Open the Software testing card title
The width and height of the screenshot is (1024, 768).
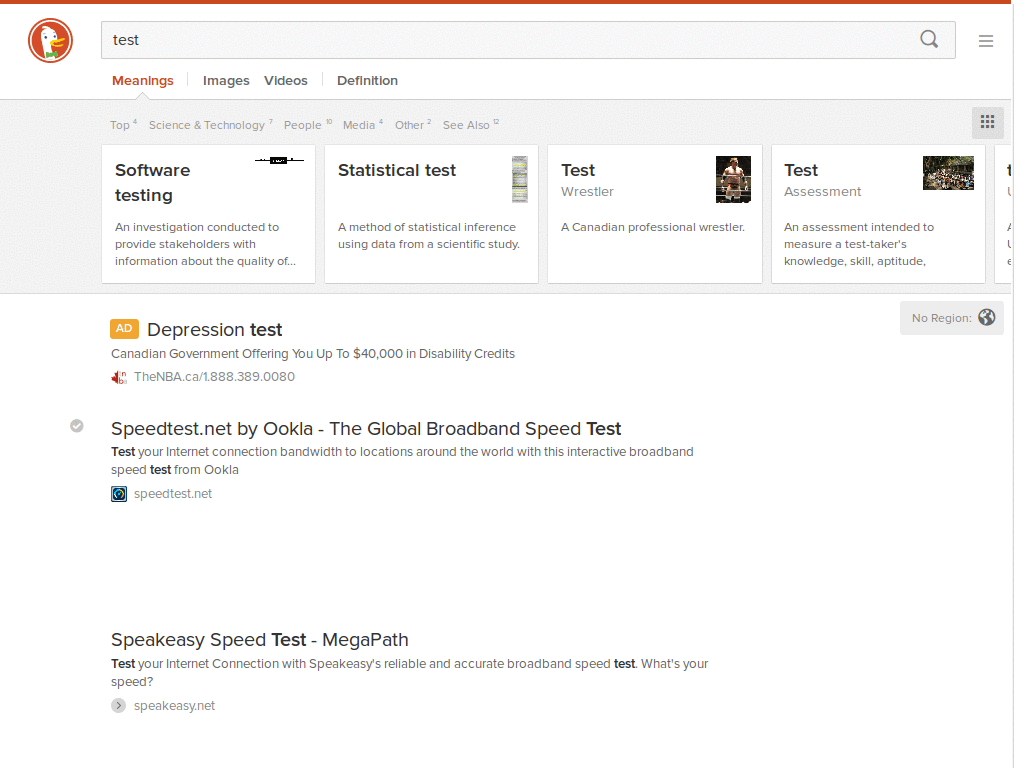[153, 183]
